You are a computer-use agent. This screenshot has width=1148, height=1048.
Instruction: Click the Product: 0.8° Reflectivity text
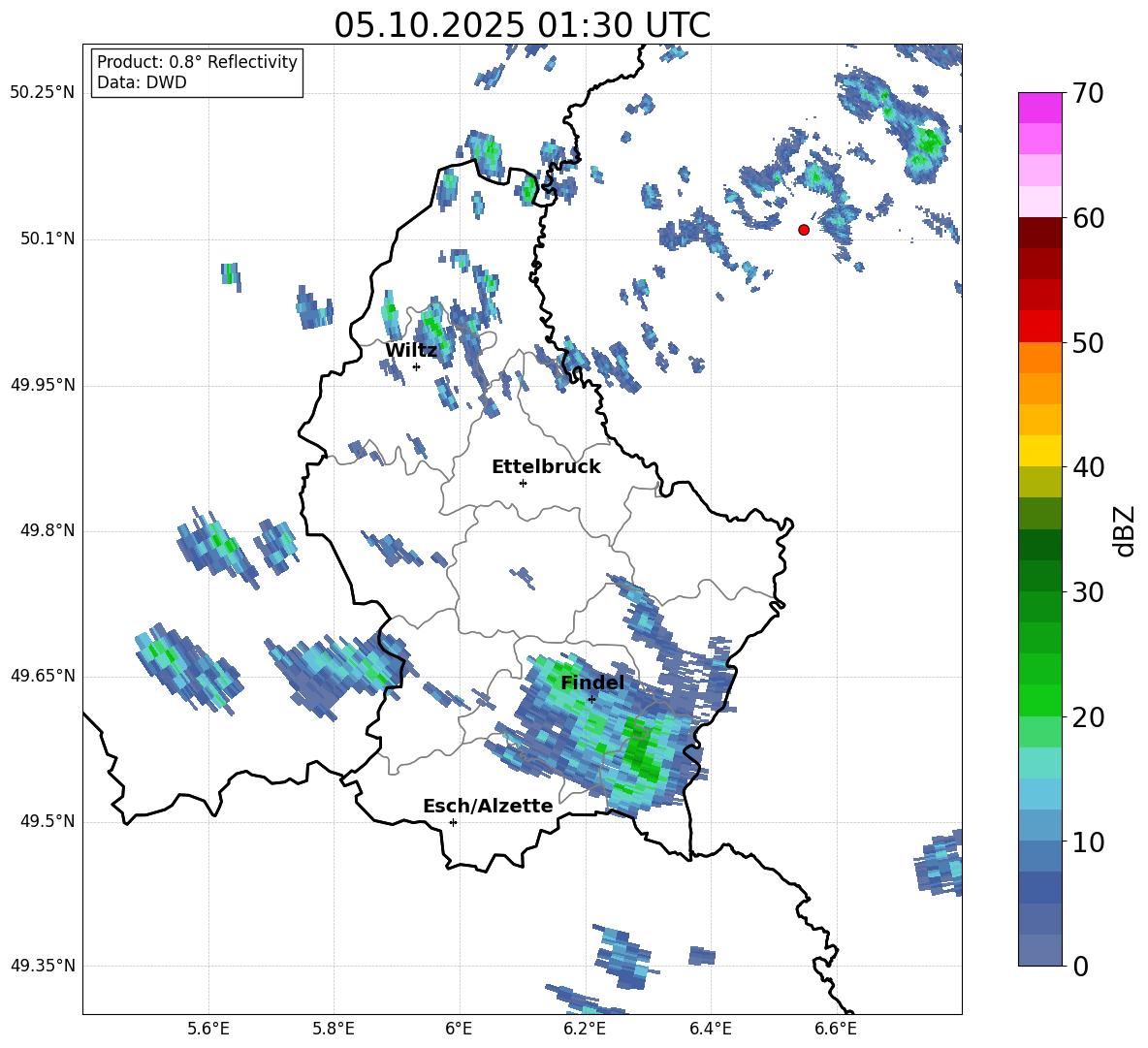point(197,62)
